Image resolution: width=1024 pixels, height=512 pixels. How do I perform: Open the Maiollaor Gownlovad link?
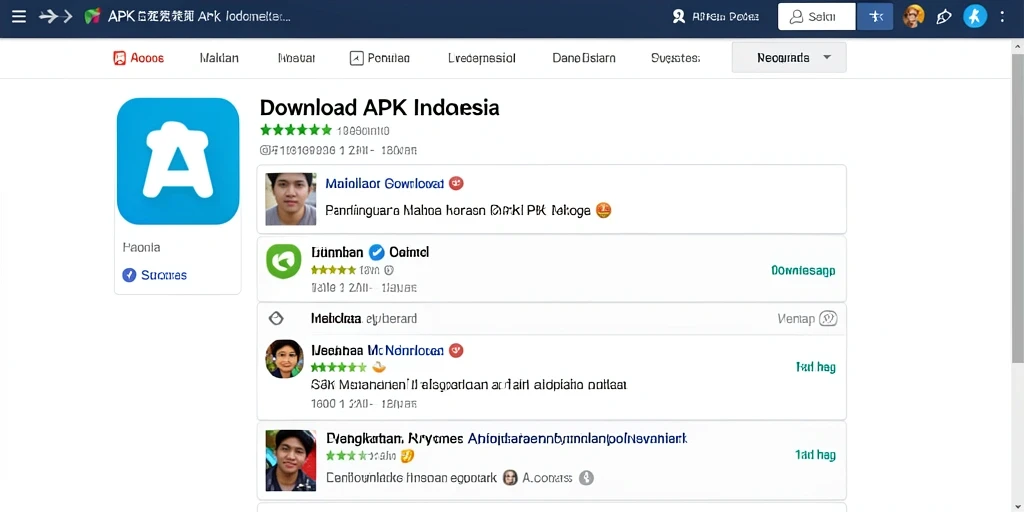point(385,184)
